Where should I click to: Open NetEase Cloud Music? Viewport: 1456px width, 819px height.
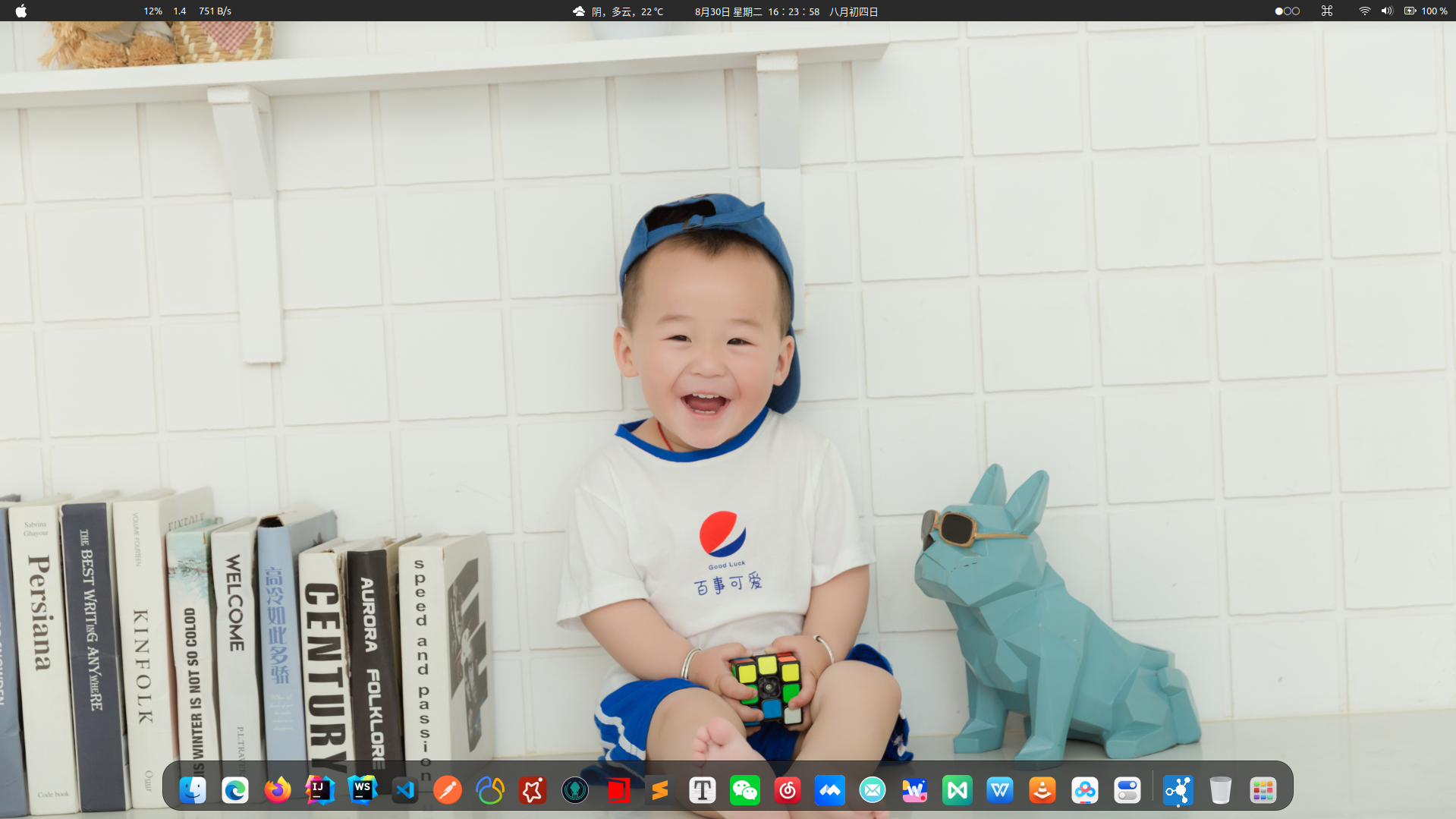788,790
